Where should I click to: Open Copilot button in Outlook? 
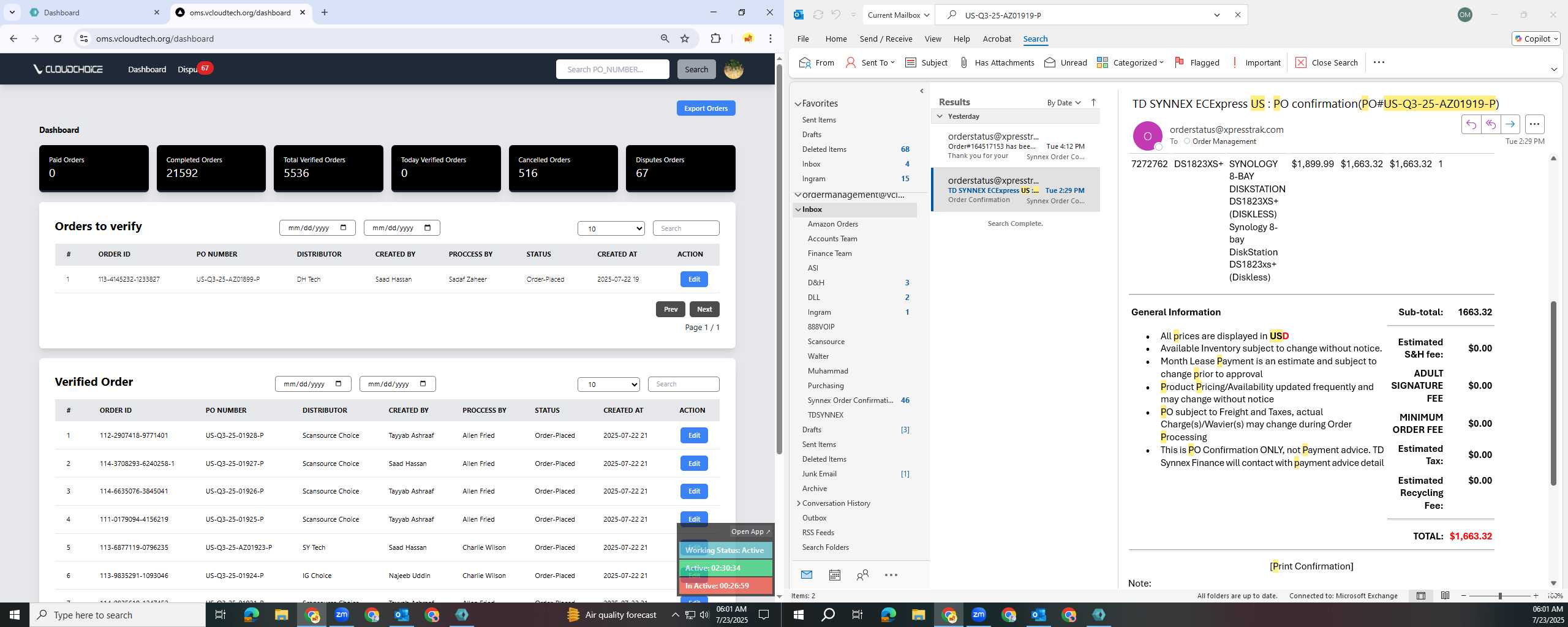click(1536, 39)
